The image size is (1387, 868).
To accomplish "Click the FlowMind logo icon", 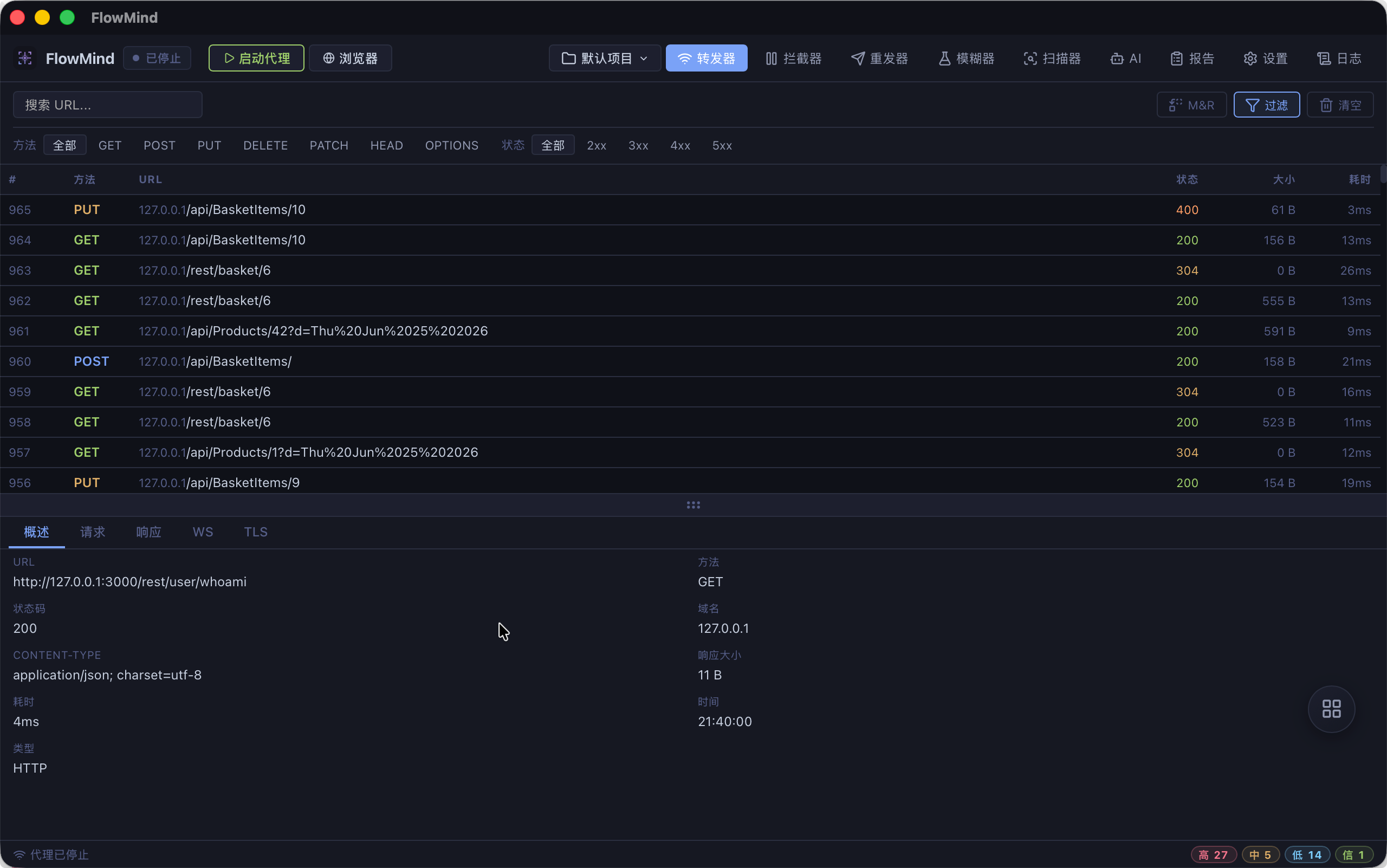I will [25, 58].
